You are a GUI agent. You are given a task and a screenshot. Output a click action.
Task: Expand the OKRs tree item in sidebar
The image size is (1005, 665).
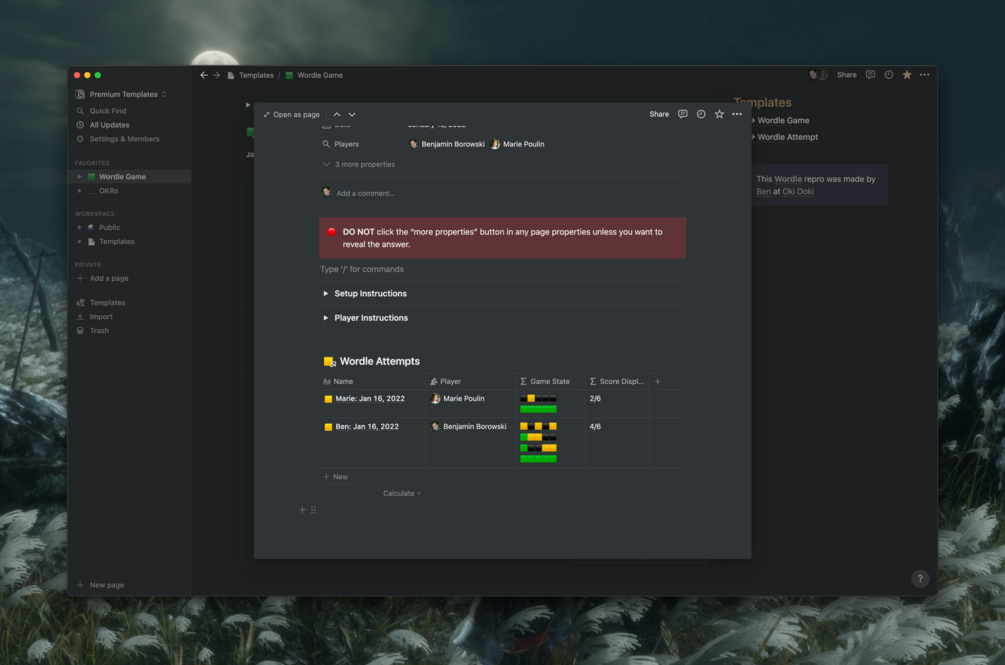tap(79, 191)
